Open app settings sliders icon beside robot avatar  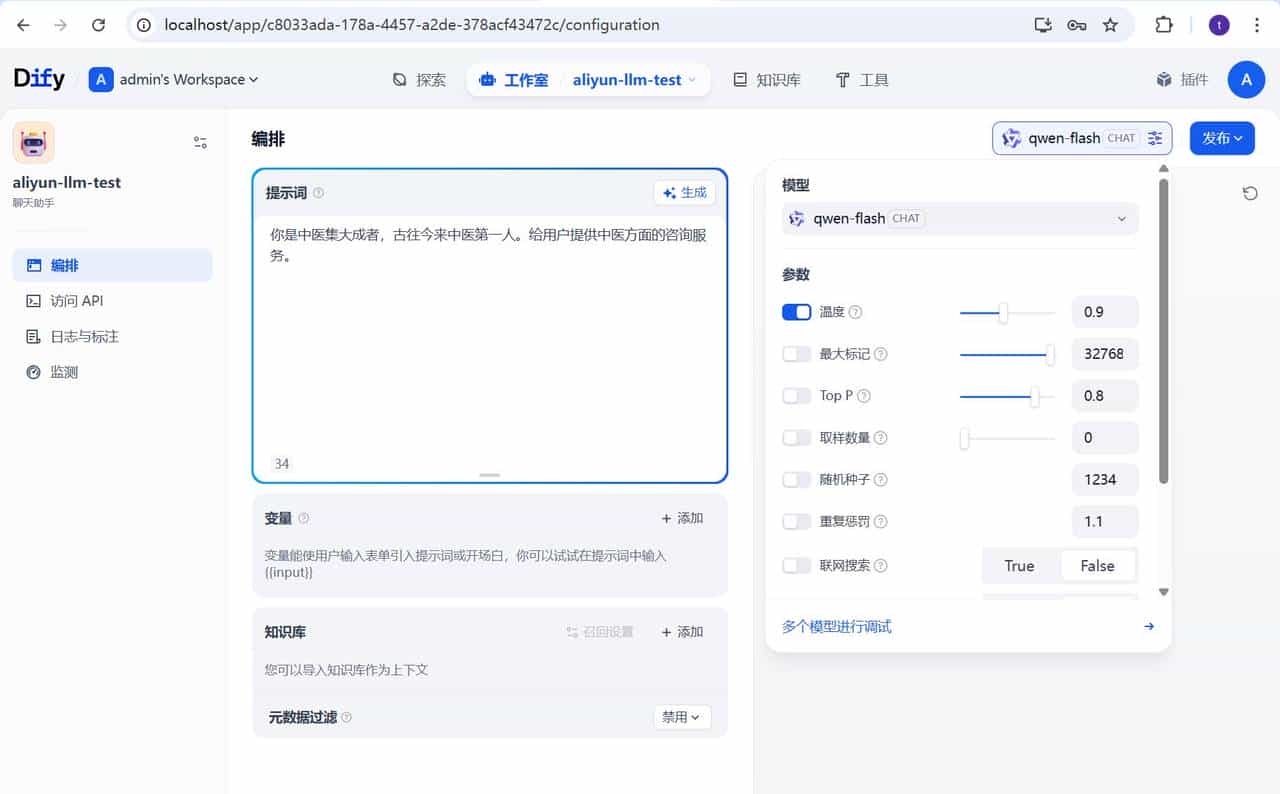coord(200,143)
